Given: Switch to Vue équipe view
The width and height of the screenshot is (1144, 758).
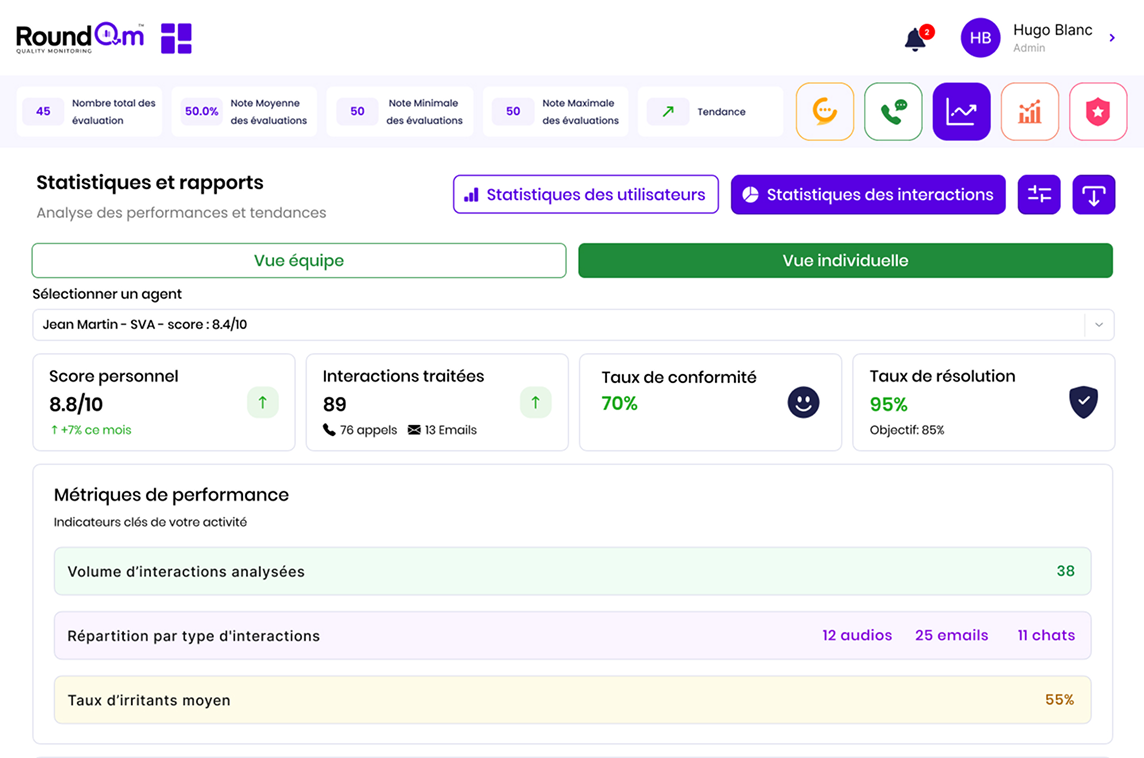Looking at the screenshot, I should click(299, 261).
